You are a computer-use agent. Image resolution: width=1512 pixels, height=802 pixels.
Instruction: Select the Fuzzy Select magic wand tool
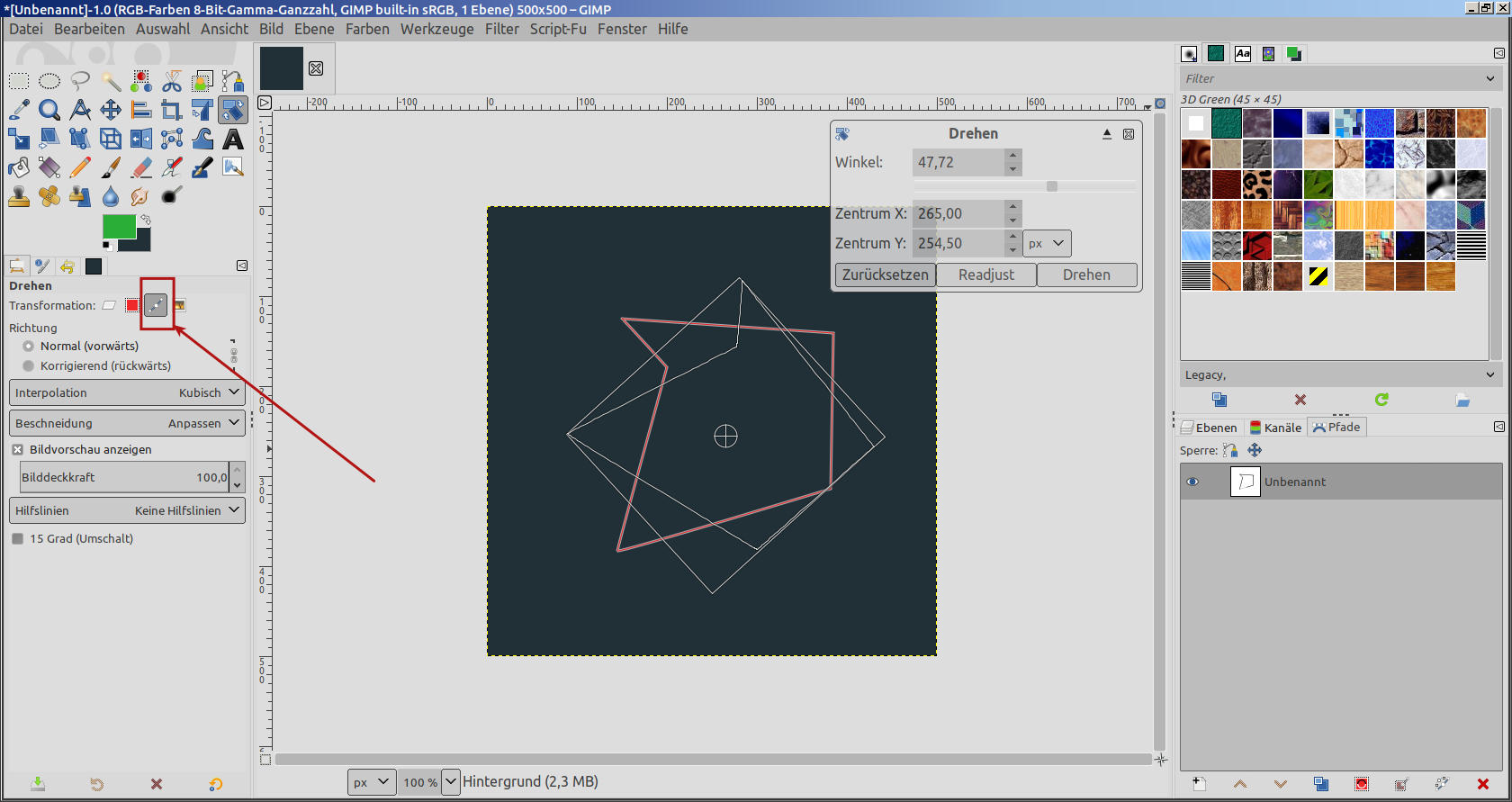[111, 82]
